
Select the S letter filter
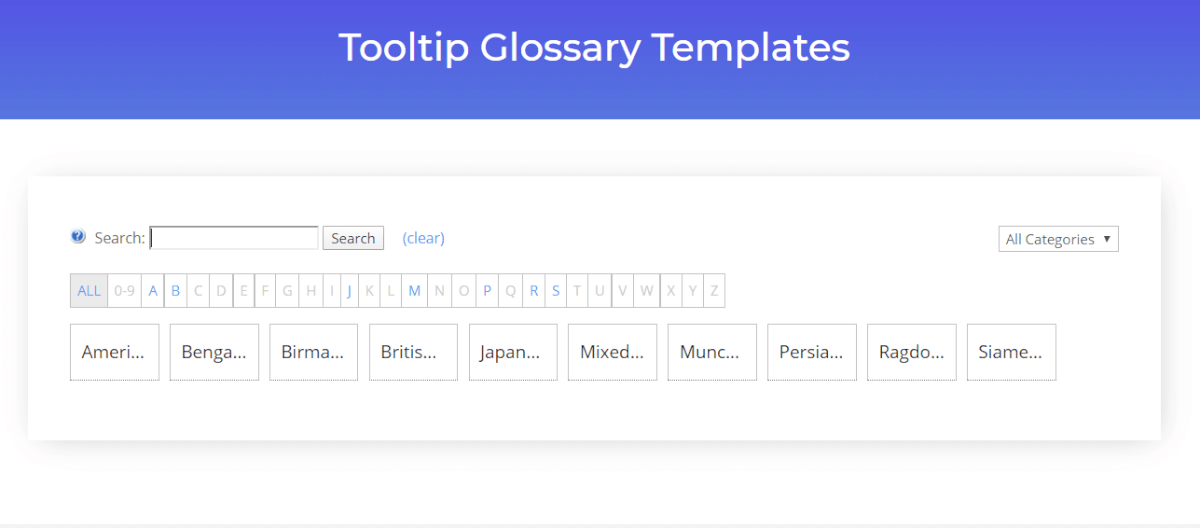pyautogui.click(x=556, y=291)
